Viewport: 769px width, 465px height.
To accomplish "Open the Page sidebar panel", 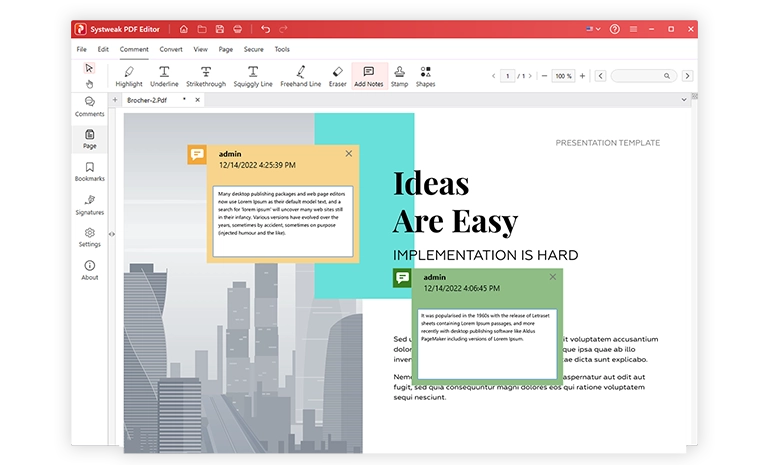I will (x=89, y=139).
